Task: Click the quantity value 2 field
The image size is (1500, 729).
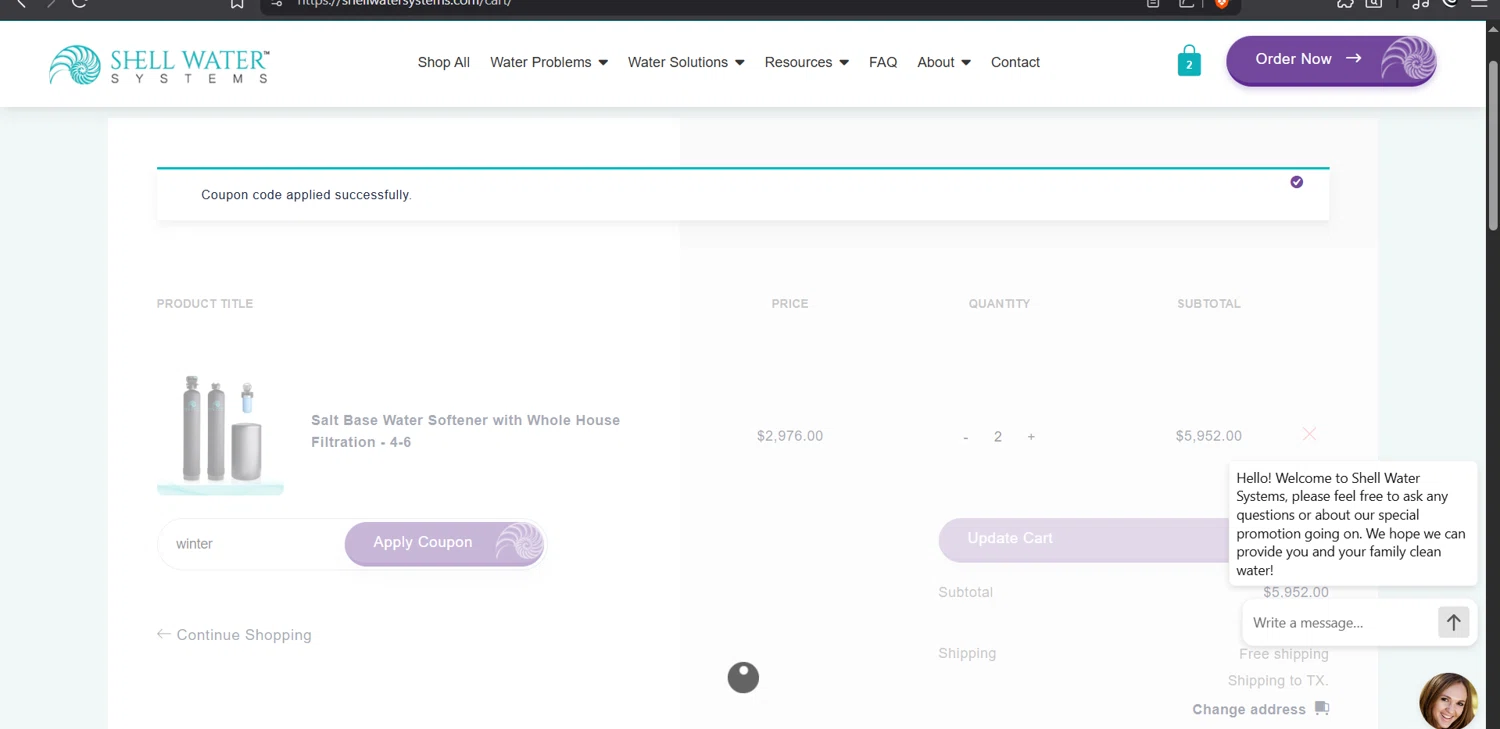Action: tap(998, 437)
